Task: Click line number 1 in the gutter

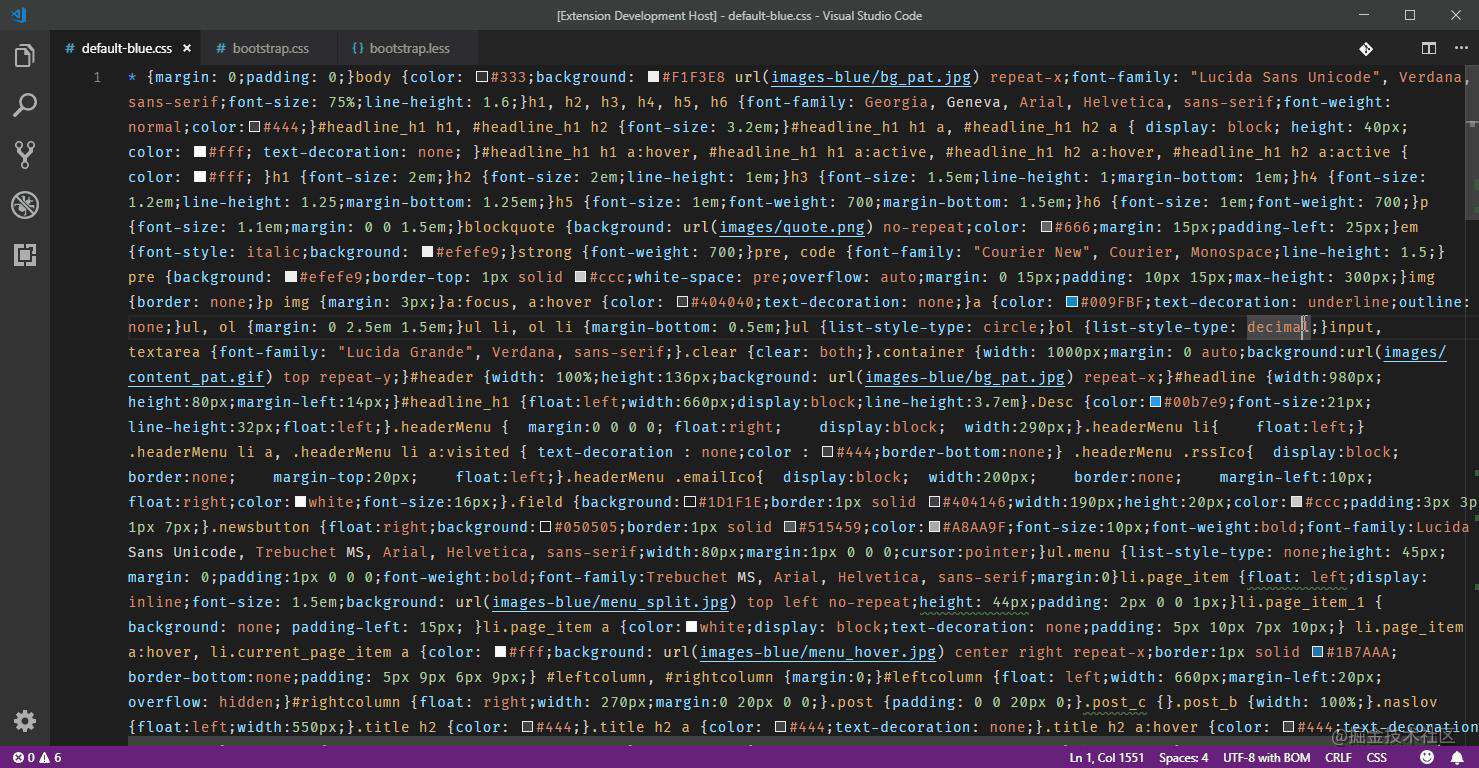Action: [x=97, y=77]
